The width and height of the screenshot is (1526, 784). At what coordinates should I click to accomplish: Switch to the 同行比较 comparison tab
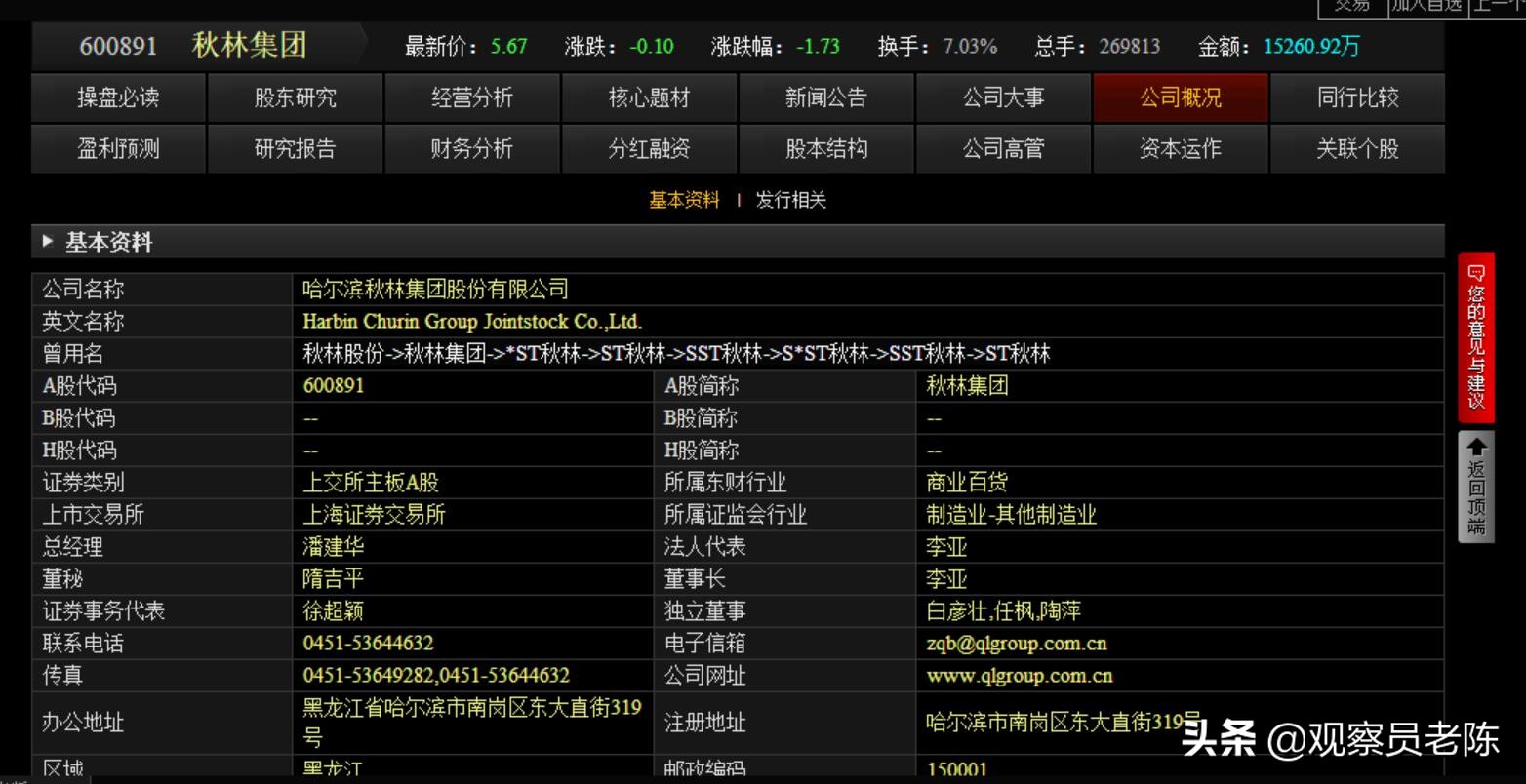pyautogui.click(x=1358, y=98)
